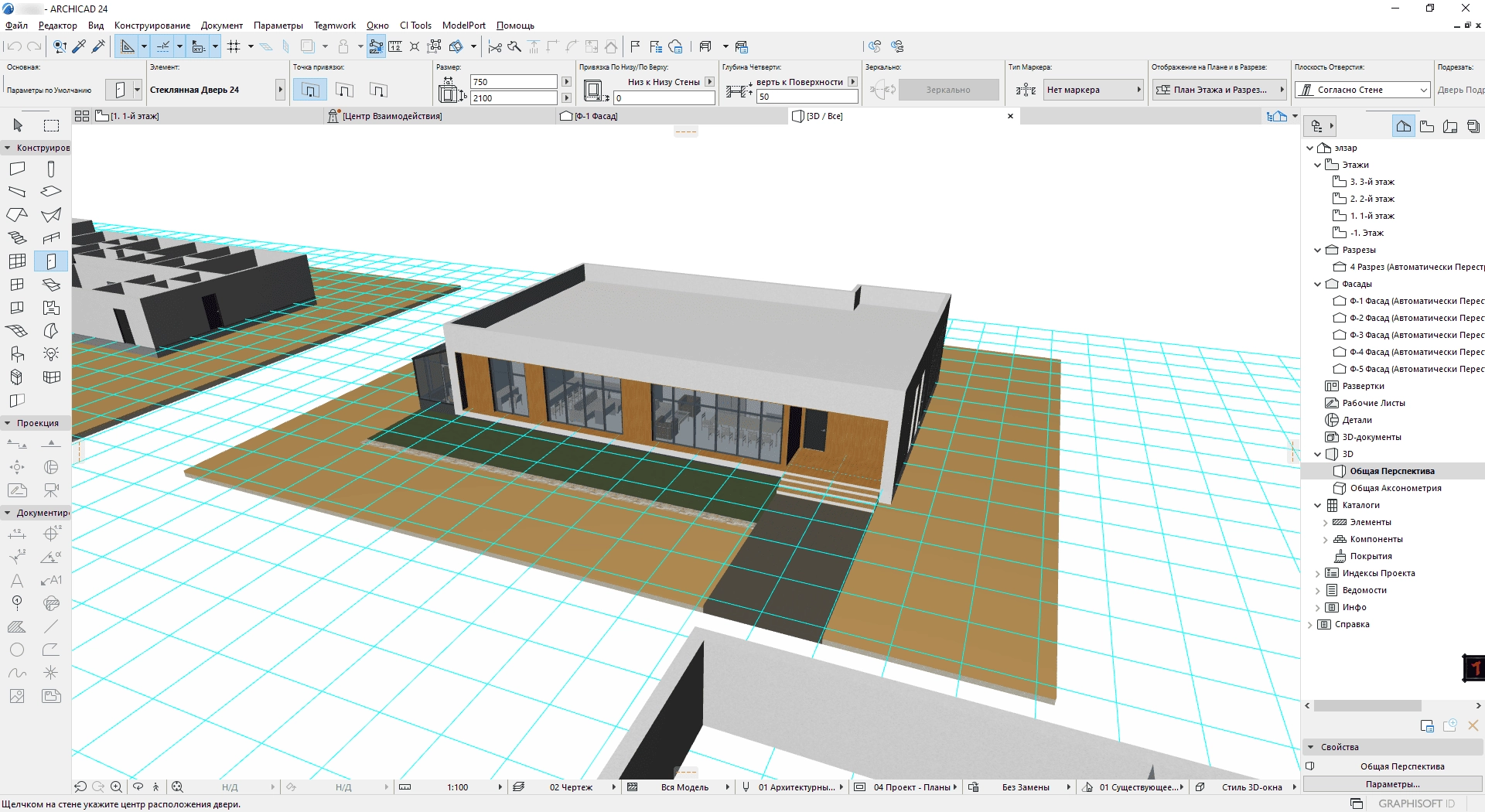Screen dimensions: 1485x812
Task: Select the Shell tool
Action: 51,215
